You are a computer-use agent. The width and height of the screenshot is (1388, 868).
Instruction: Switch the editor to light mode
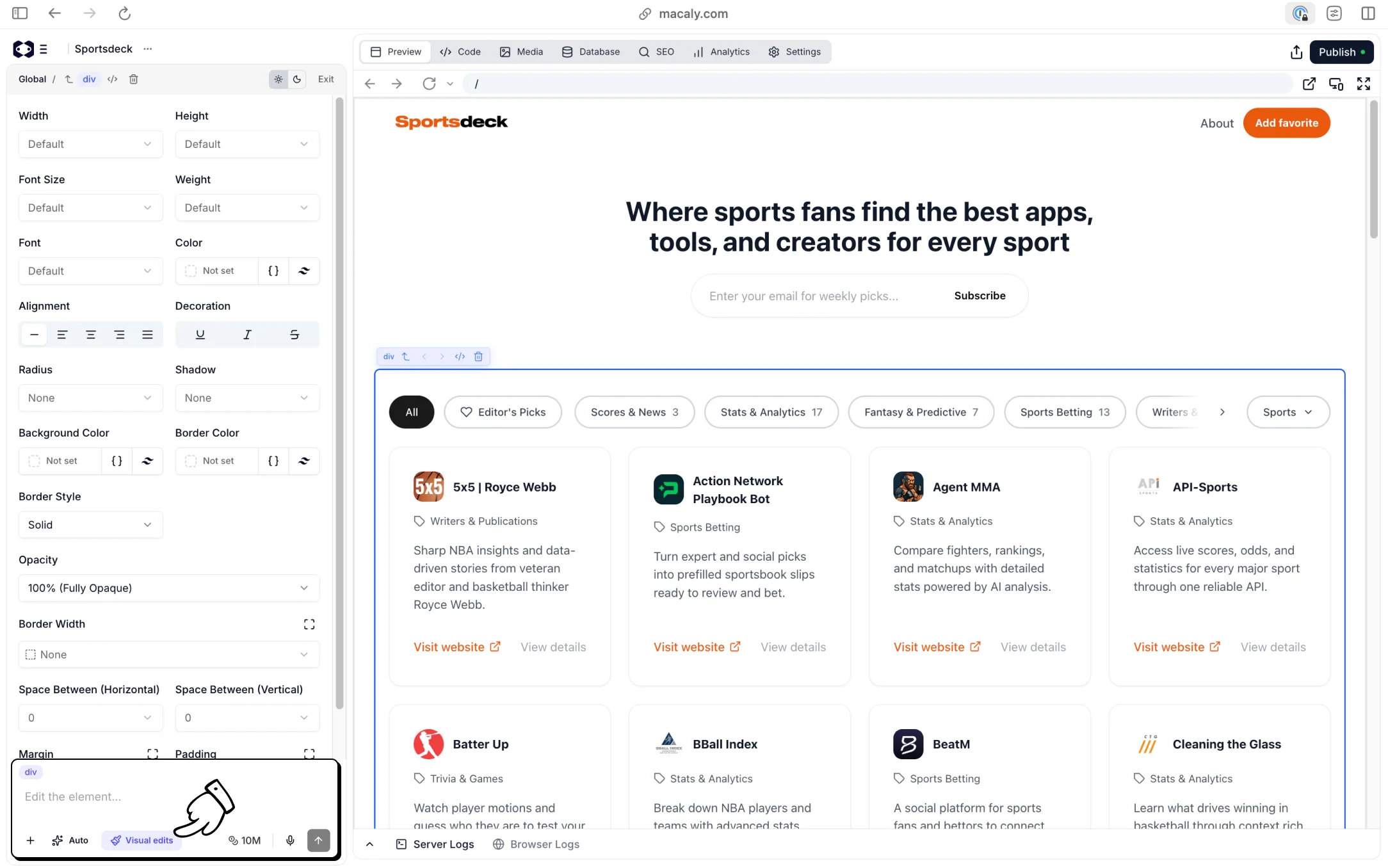click(278, 79)
